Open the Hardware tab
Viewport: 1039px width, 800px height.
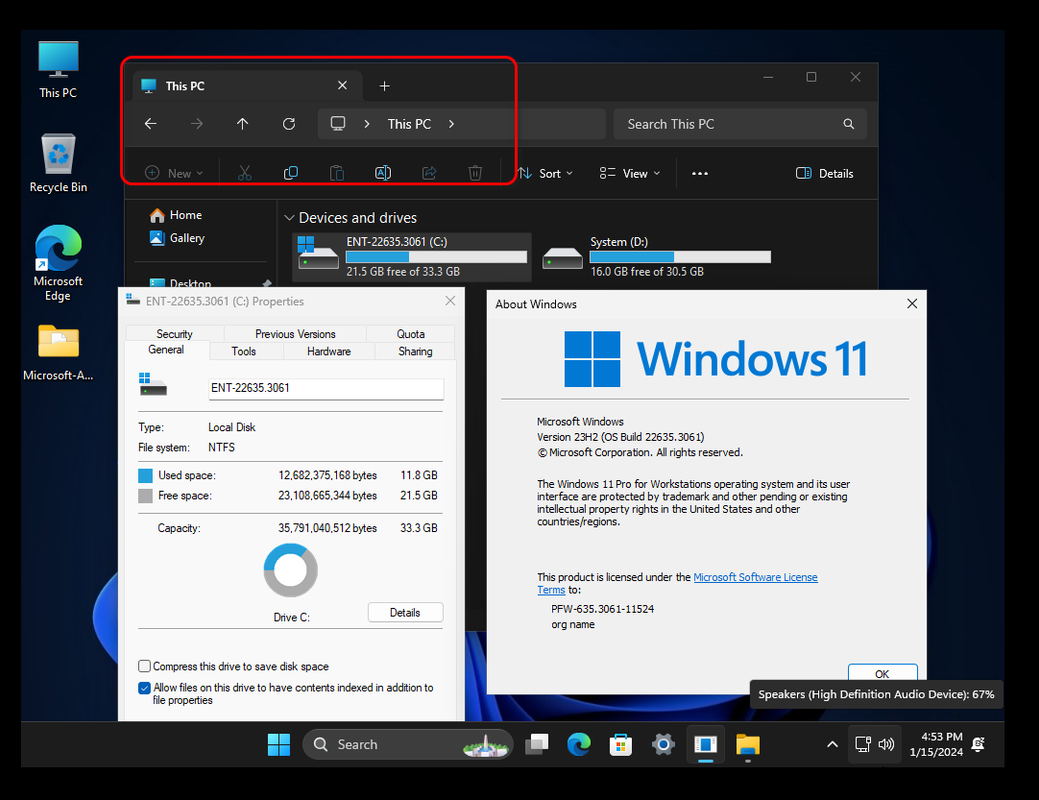[x=329, y=351]
